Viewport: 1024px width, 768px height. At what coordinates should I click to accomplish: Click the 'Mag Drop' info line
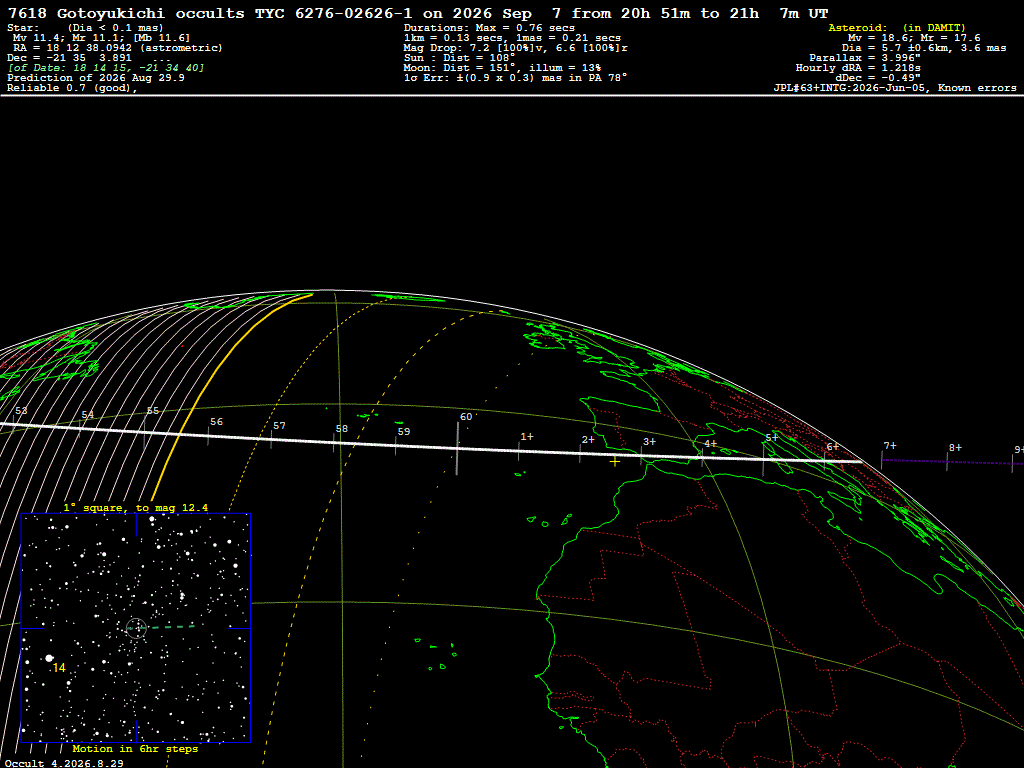[x=516, y=48]
